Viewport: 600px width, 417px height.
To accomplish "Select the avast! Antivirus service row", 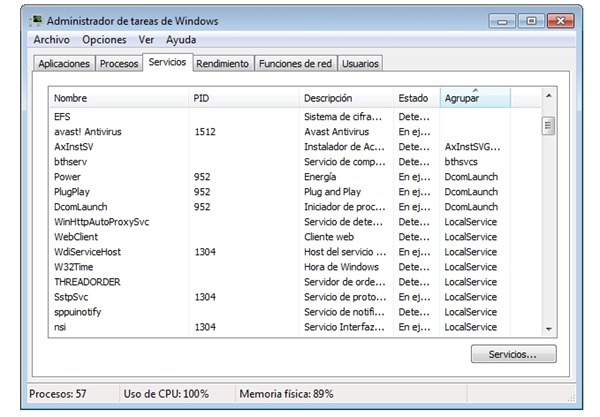I will tap(295, 132).
